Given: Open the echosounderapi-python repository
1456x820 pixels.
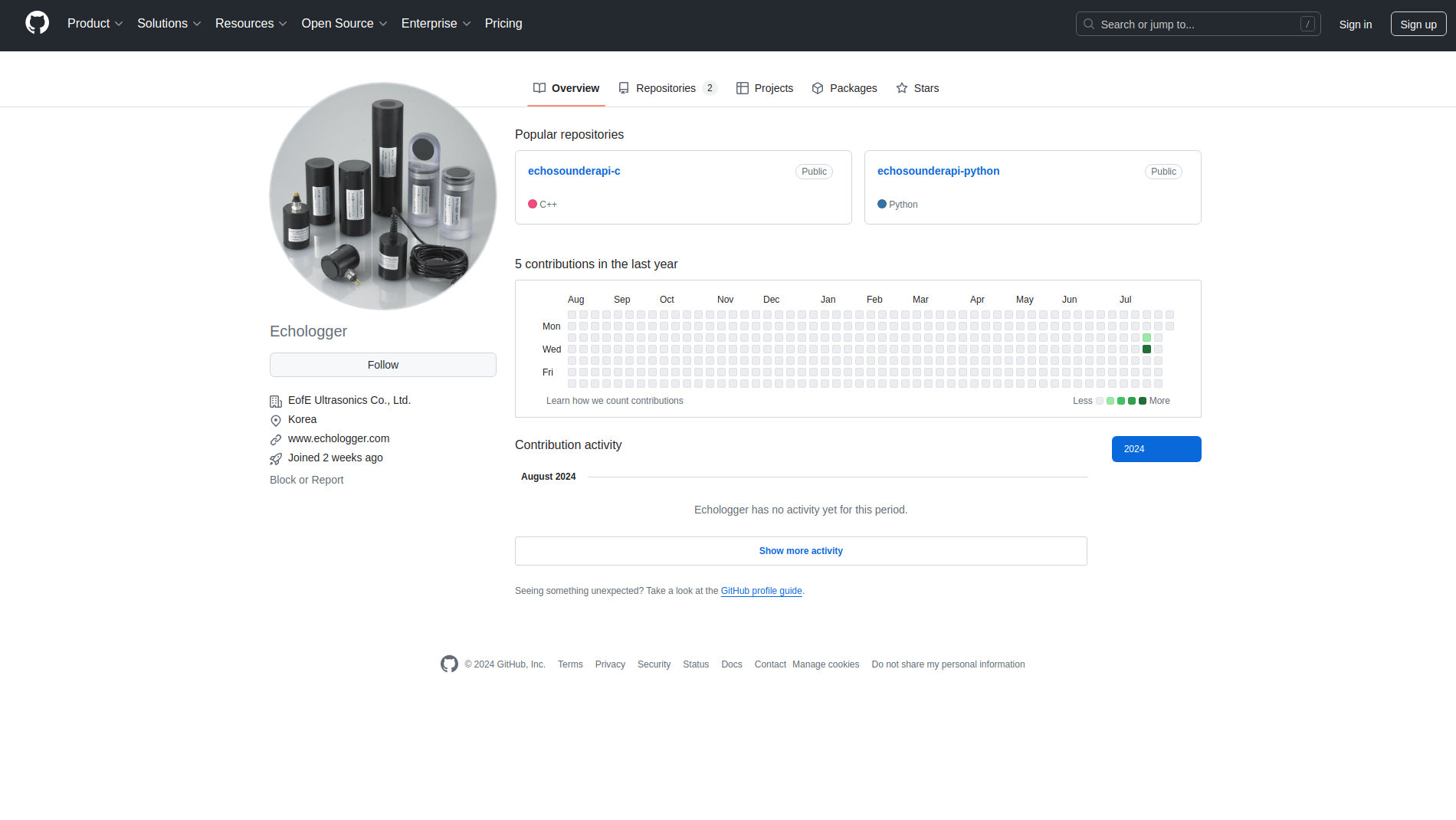Looking at the screenshot, I should tap(938, 171).
